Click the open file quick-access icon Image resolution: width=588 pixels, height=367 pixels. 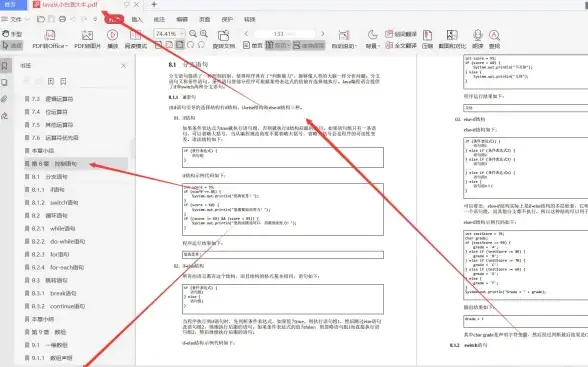coord(41,19)
